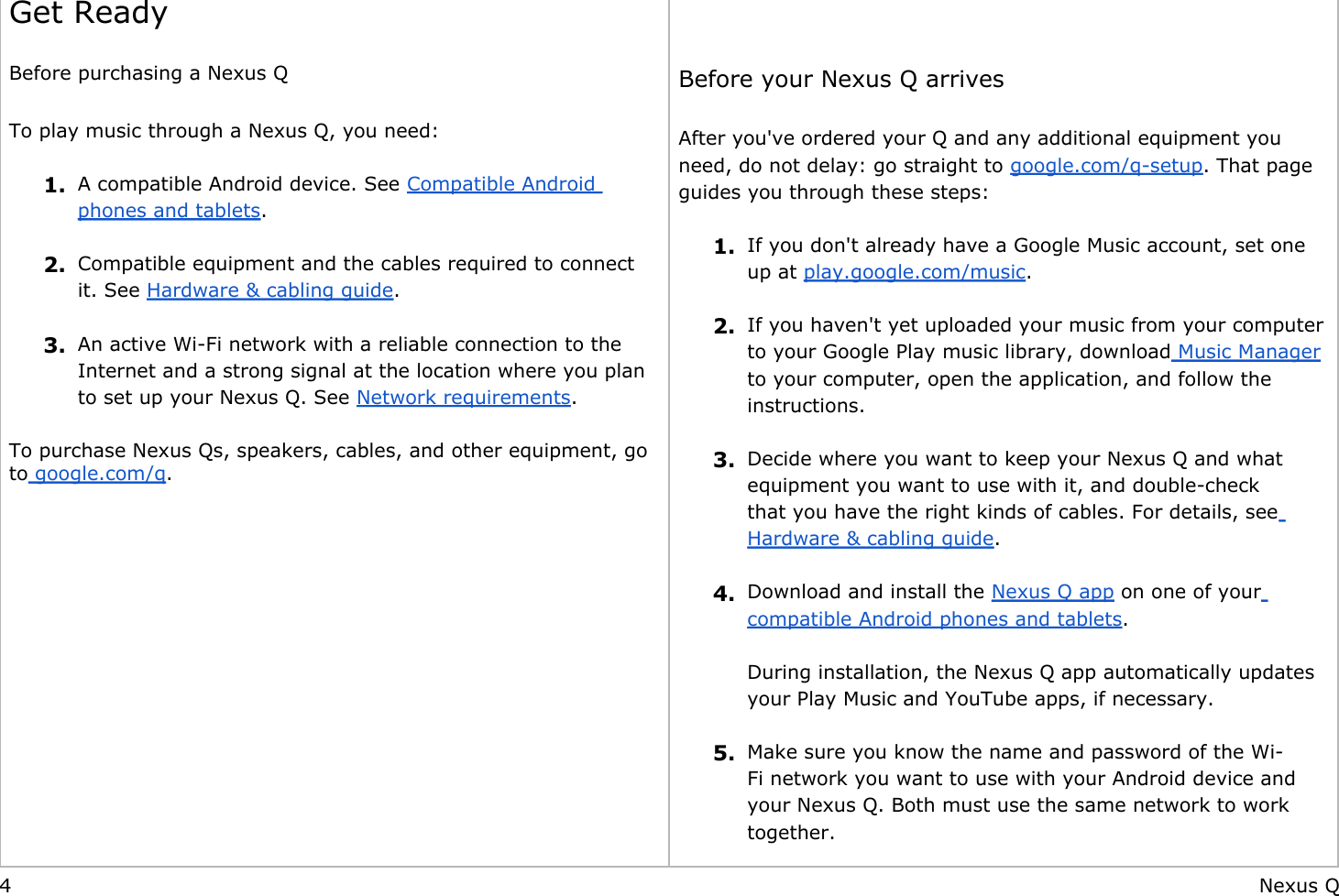Open the Music Manager download link

[x=1247, y=352]
